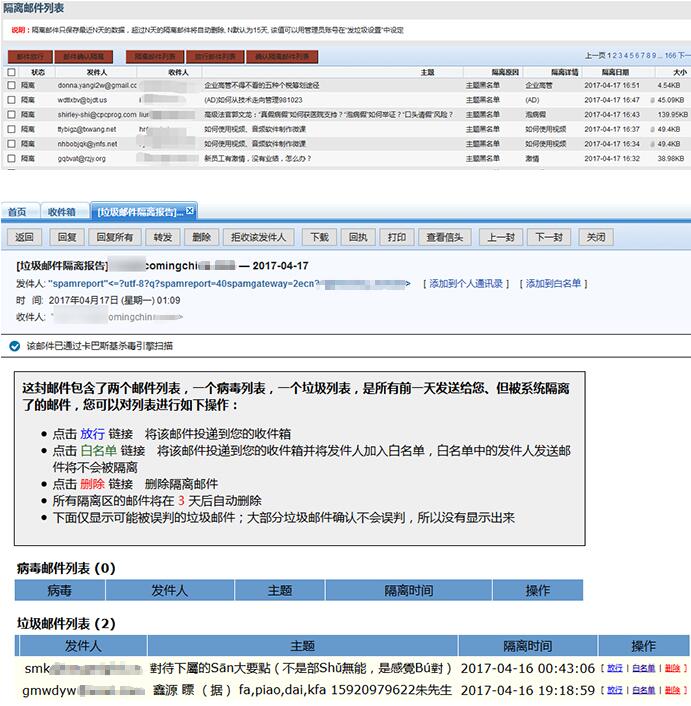Click red 删除 link for the gmwdyw sender row
Image resolution: width=691 pixels, height=706 pixels.
[673, 690]
